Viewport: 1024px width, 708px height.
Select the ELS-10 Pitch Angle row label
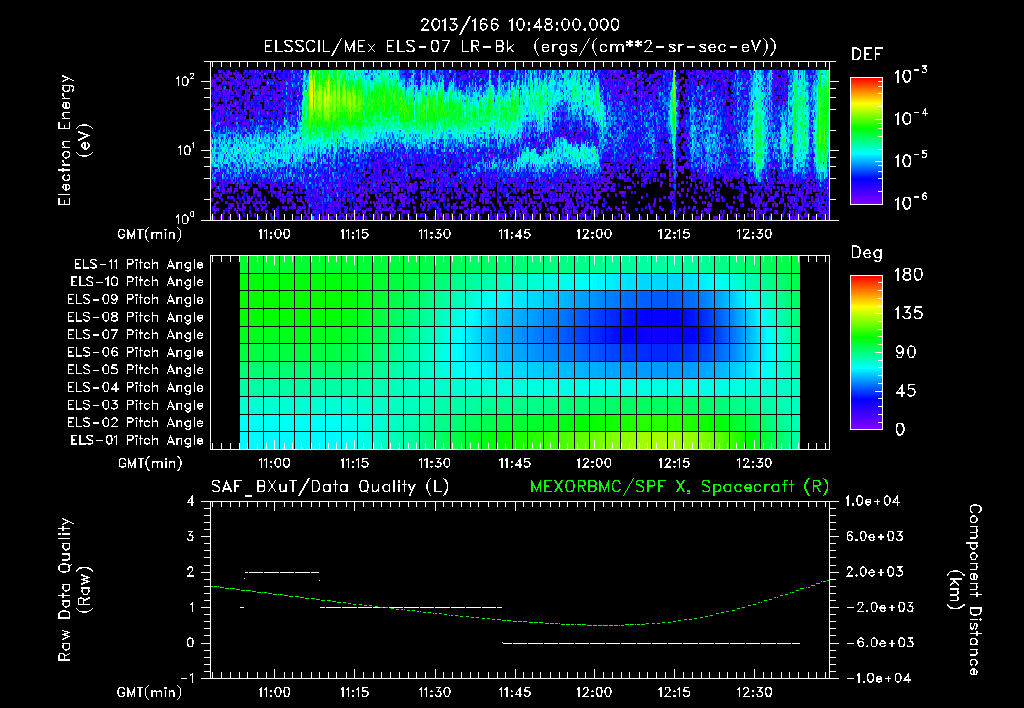[x=137, y=282]
